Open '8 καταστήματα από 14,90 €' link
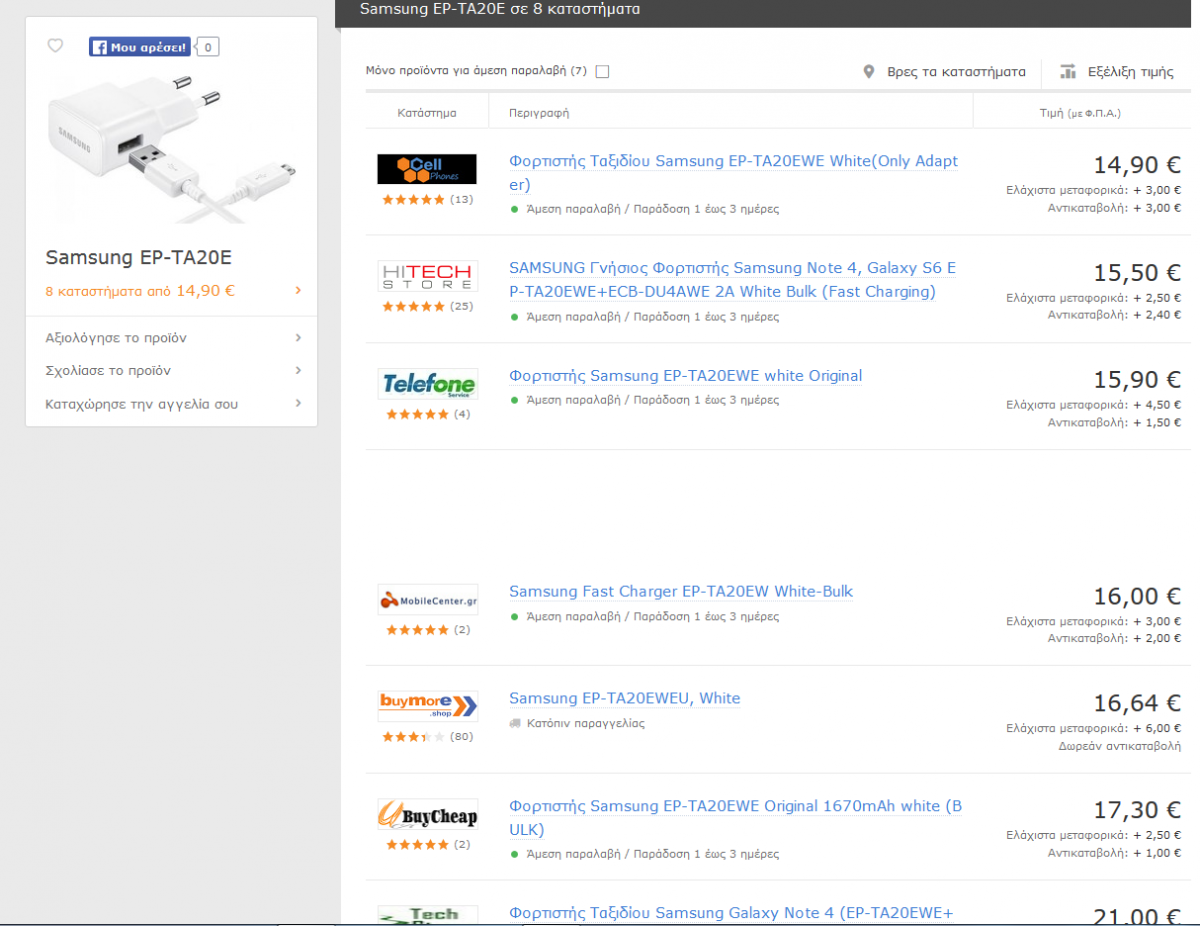This screenshot has width=1200, height=926. (x=140, y=291)
